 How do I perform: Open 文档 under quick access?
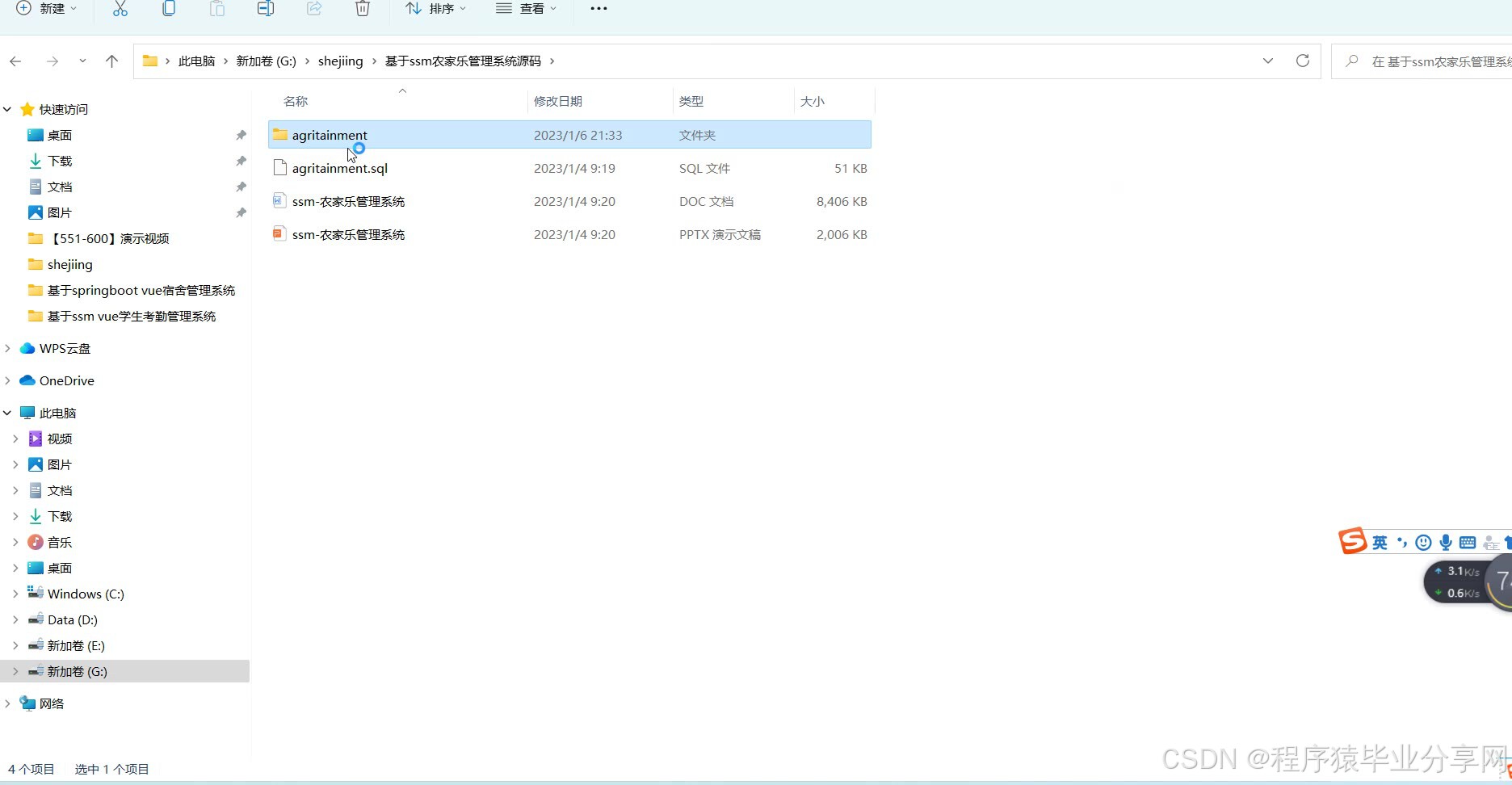(59, 187)
